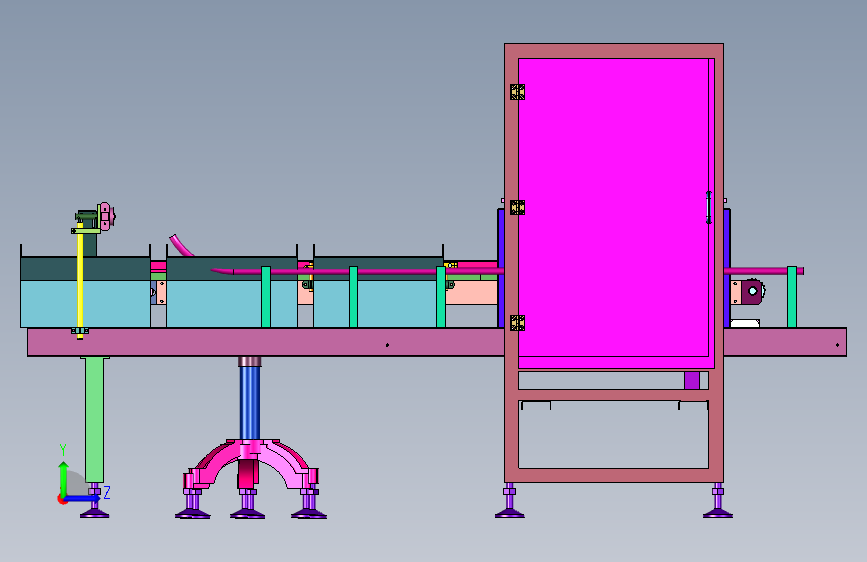Select the tripod's right leveling foot
Image resolution: width=867 pixels, height=562 pixels.
click(x=309, y=504)
